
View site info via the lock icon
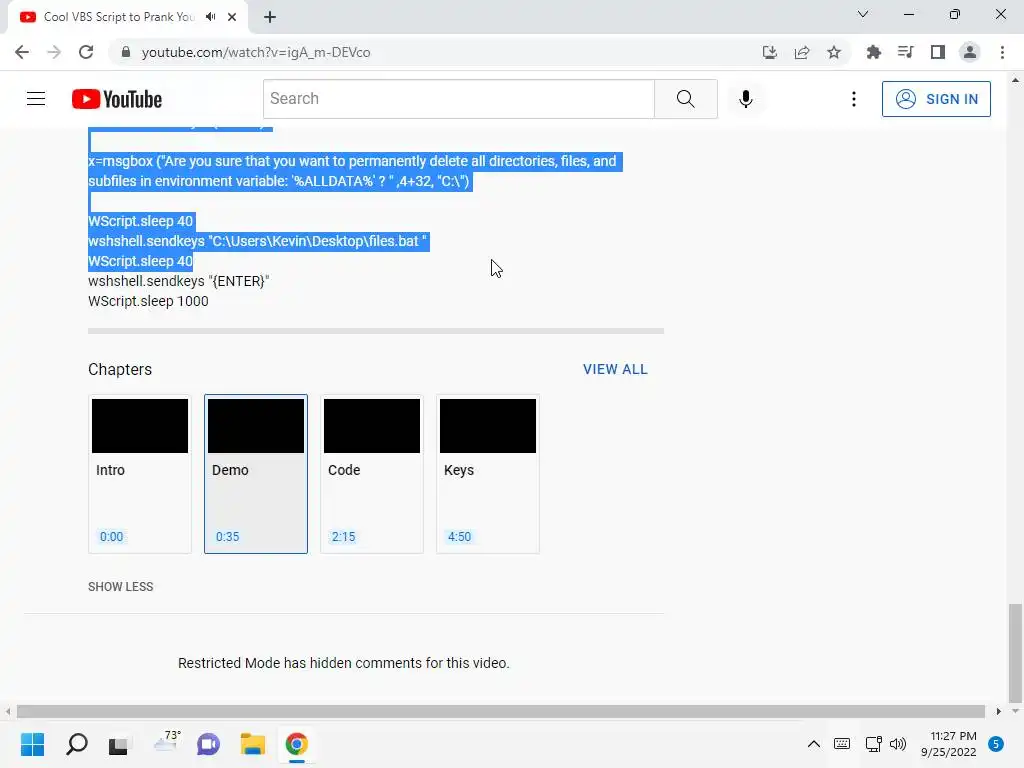[125, 52]
